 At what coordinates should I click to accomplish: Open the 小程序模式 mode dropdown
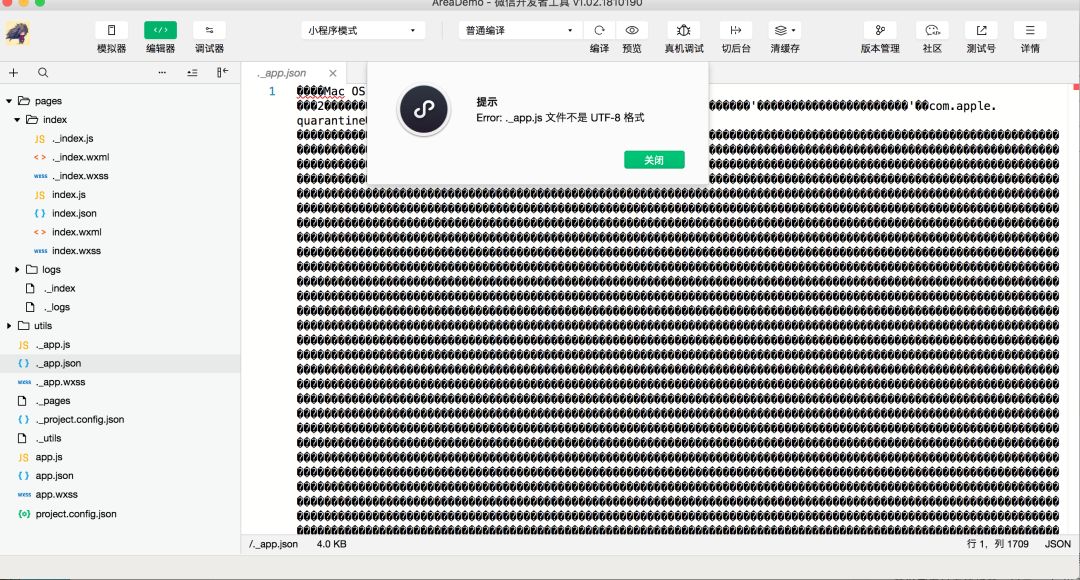point(363,30)
